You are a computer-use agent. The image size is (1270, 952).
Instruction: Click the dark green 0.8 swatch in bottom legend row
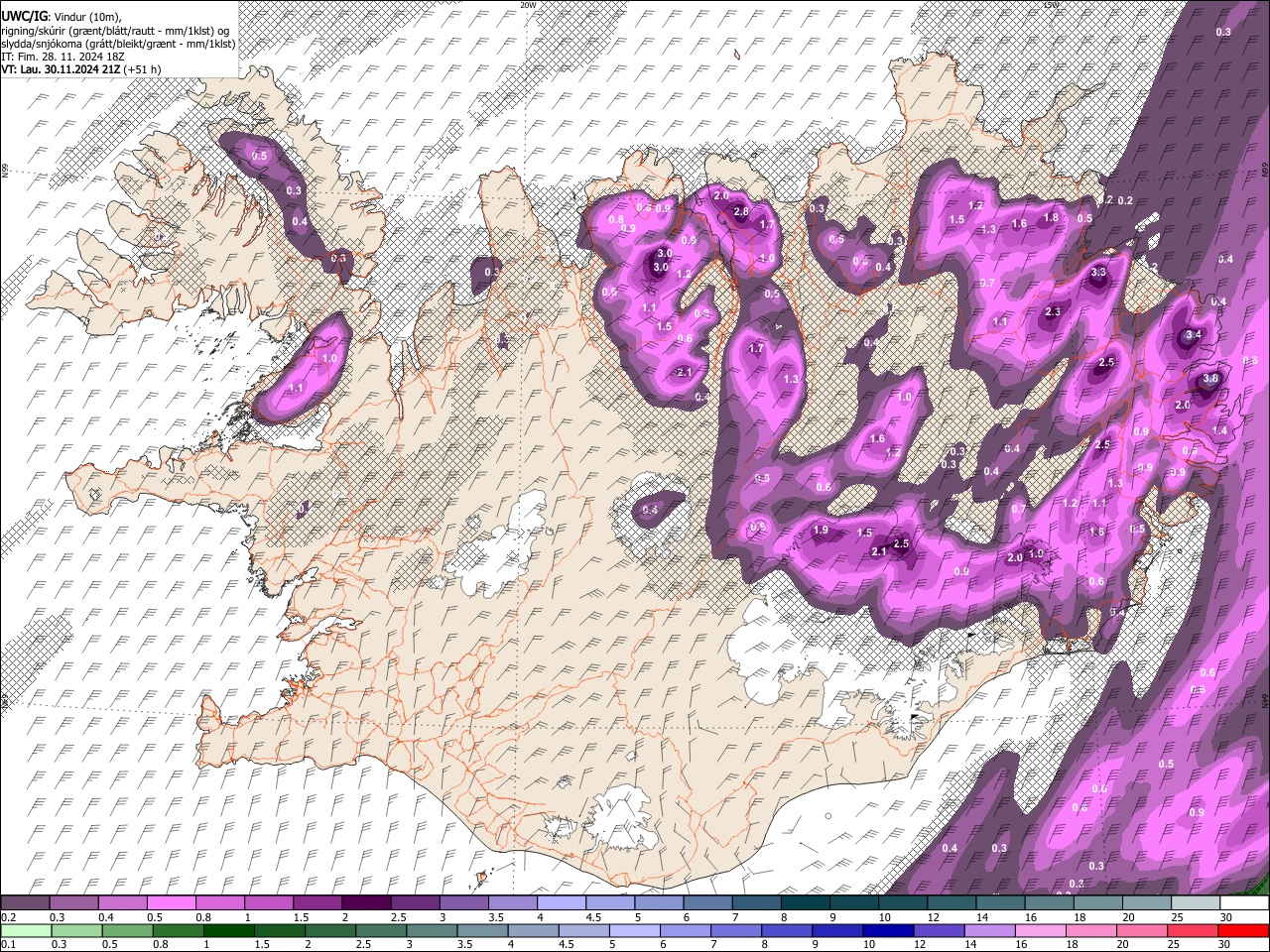coord(178,930)
